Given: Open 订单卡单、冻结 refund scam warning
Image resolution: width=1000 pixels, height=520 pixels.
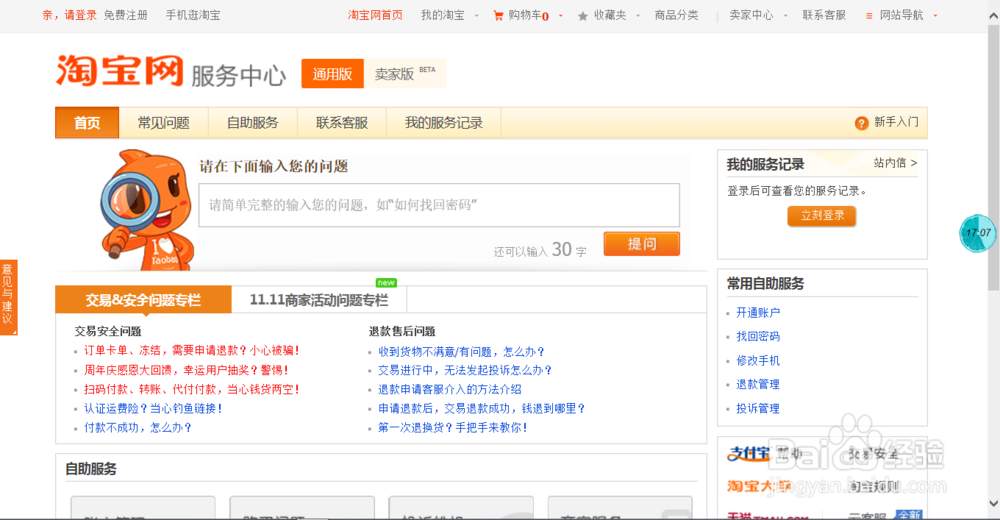Looking at the screenshot, I should pos(192,350).
